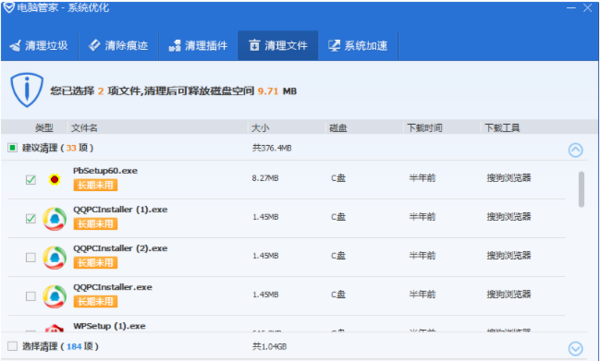Open the 清除痕迹 tab
The image size is (600, 361).
point(118,46)
